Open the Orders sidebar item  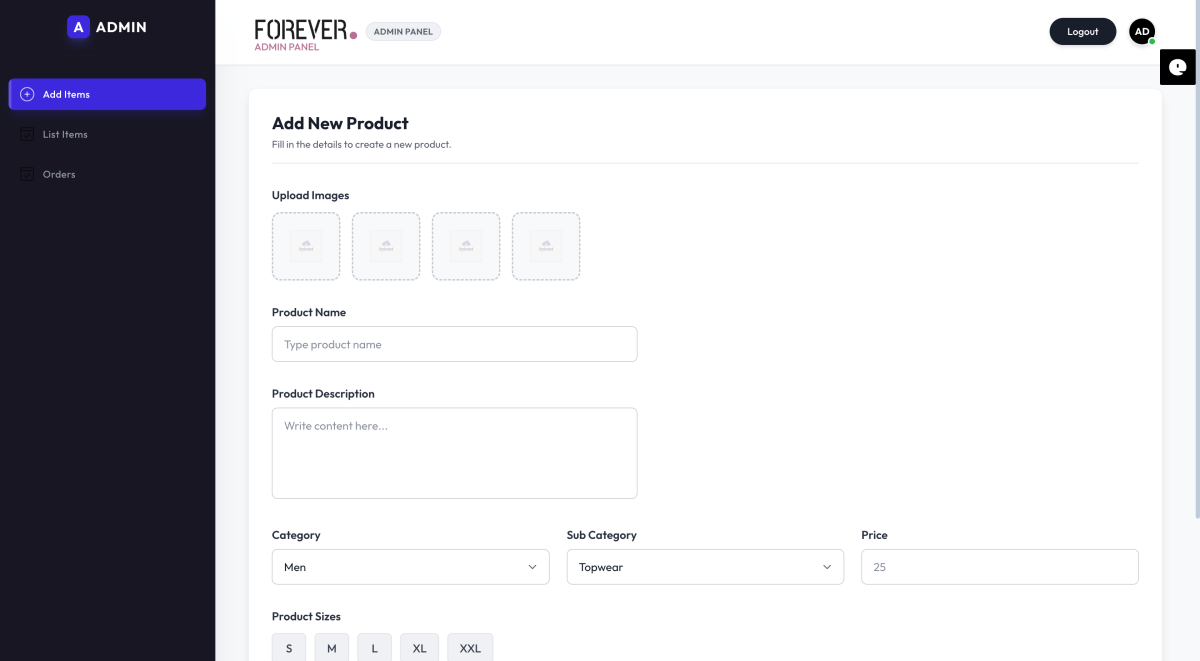[x=59, y=174]
